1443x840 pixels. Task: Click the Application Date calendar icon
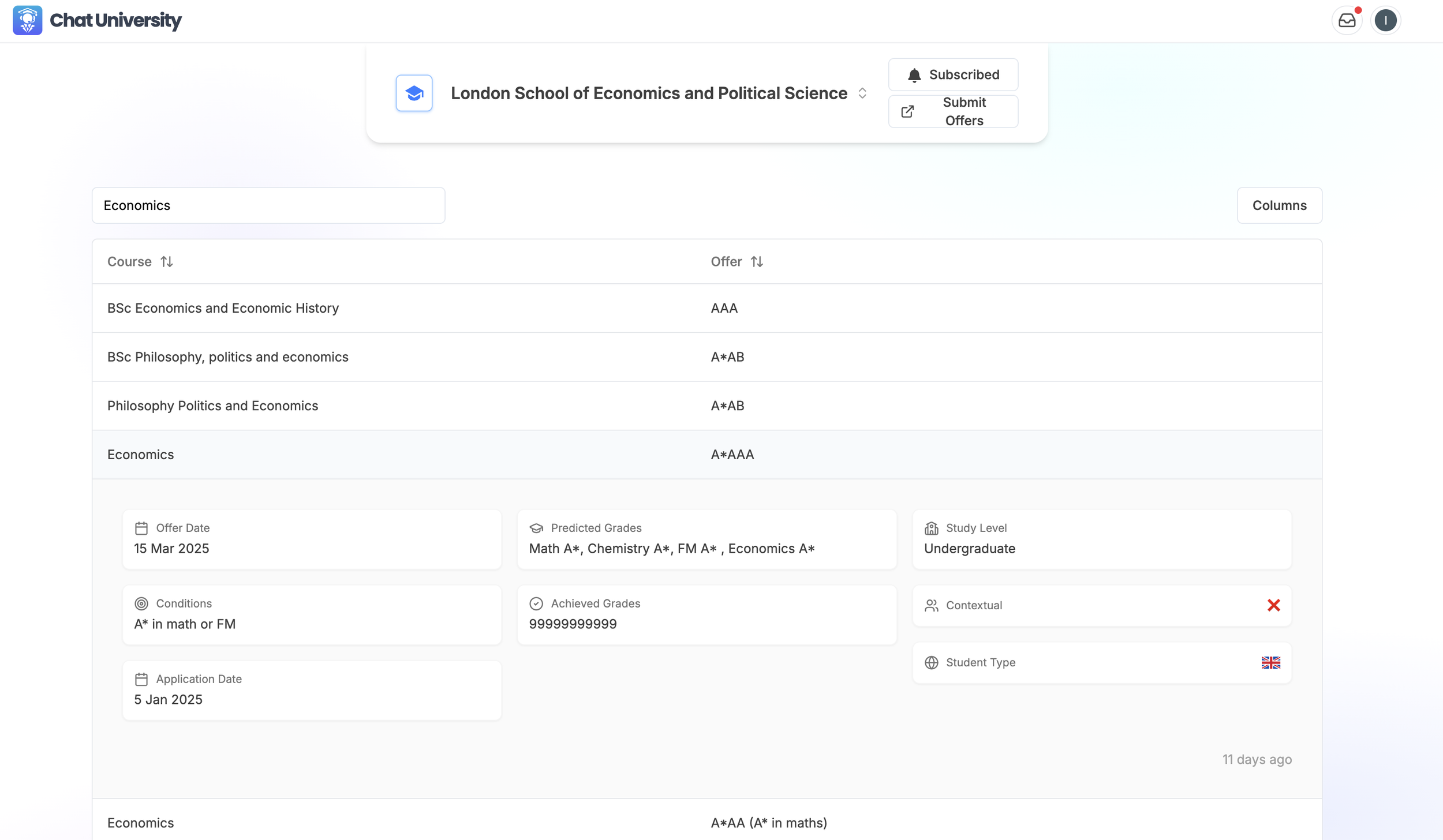141,679
